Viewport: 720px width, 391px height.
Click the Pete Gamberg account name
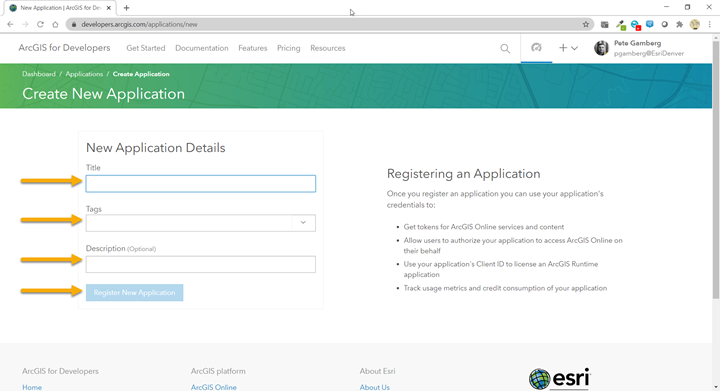click(x=637, y=43)
